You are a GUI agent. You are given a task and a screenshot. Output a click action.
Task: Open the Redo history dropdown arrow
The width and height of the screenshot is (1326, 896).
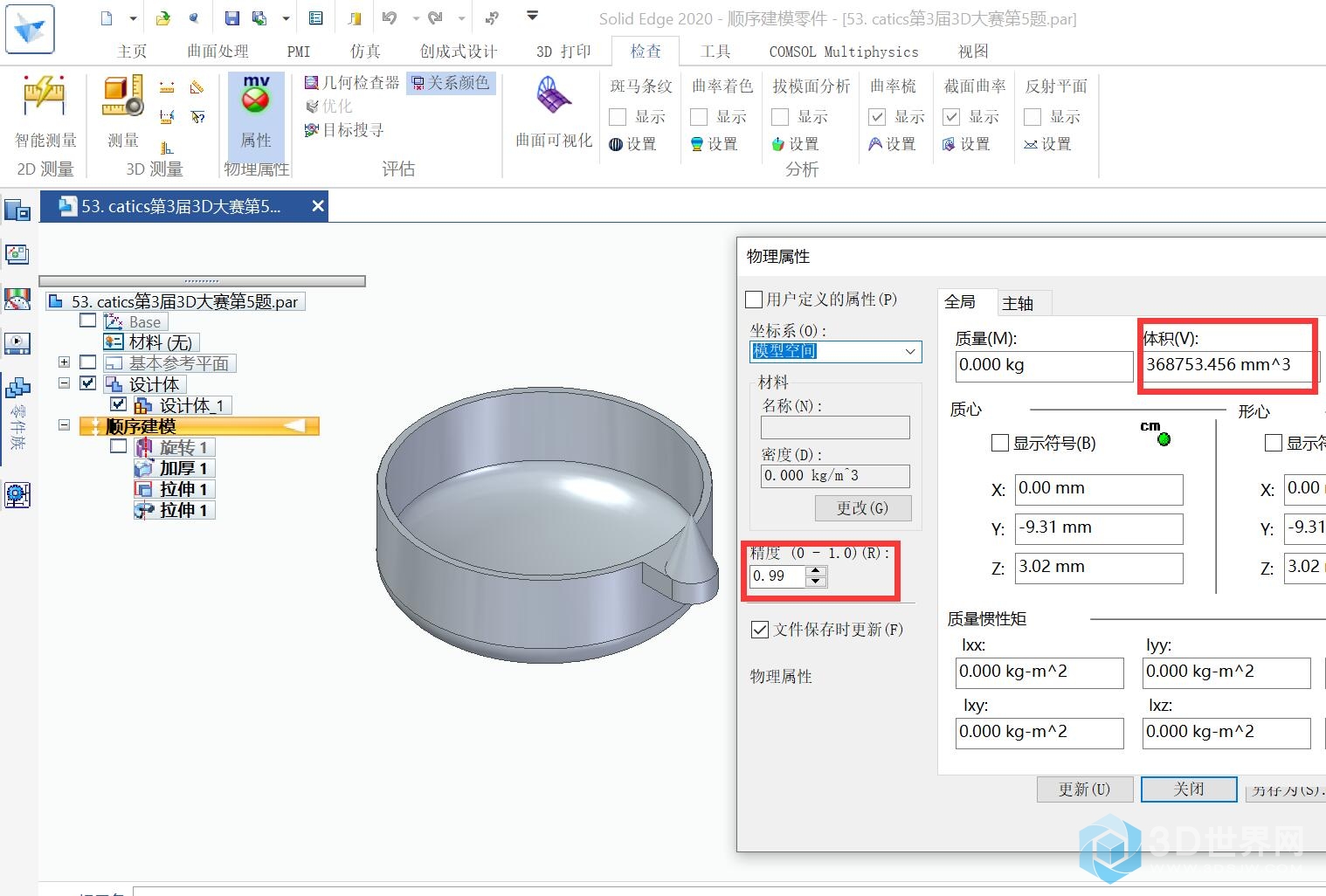click(462, 17)
